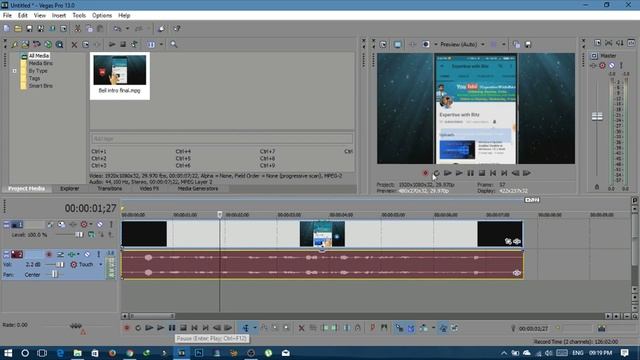
Task: Click the Add tags input field
Action: click(x=222, y=139)
